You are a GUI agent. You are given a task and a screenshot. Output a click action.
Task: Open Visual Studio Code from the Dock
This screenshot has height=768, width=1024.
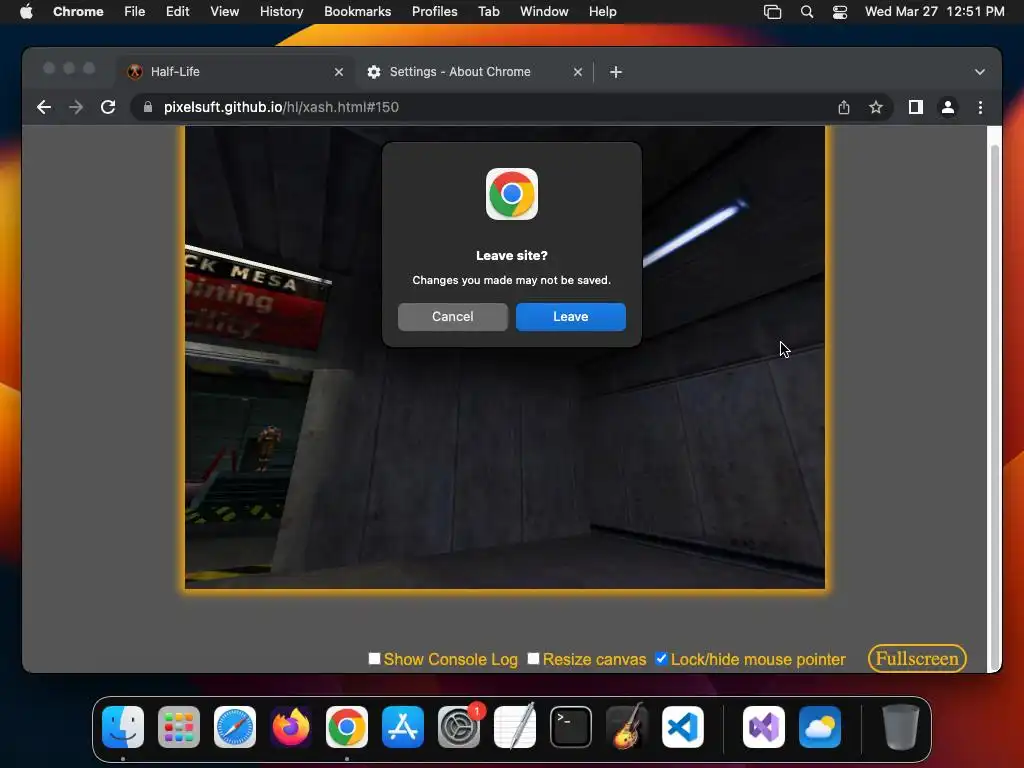683,726
